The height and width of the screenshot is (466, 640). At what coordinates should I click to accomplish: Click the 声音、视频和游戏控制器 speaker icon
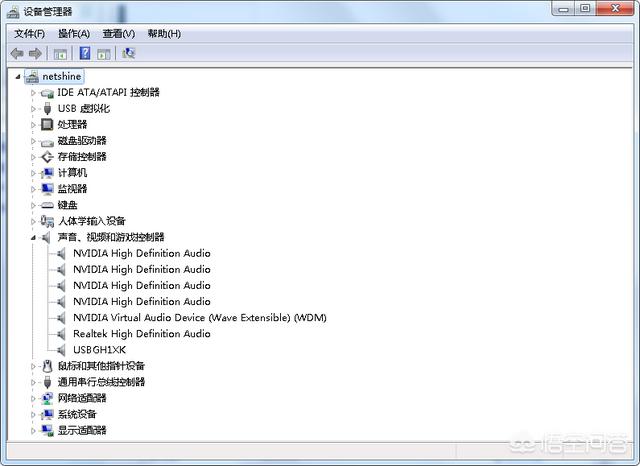[47, 237]
